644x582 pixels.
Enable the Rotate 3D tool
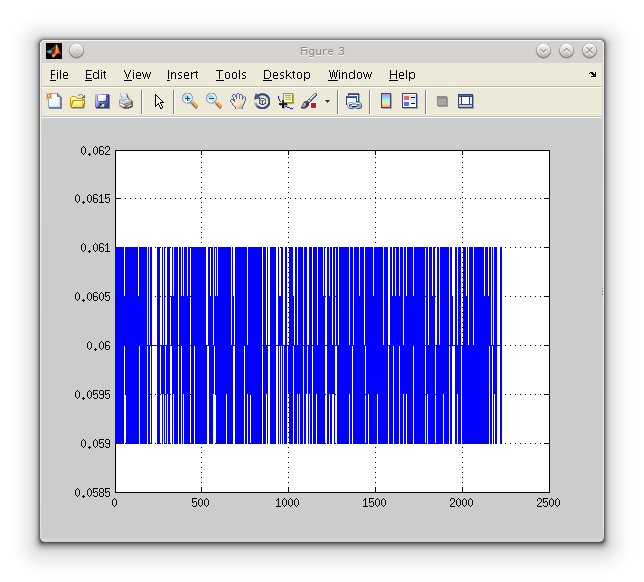pos(262,101)
